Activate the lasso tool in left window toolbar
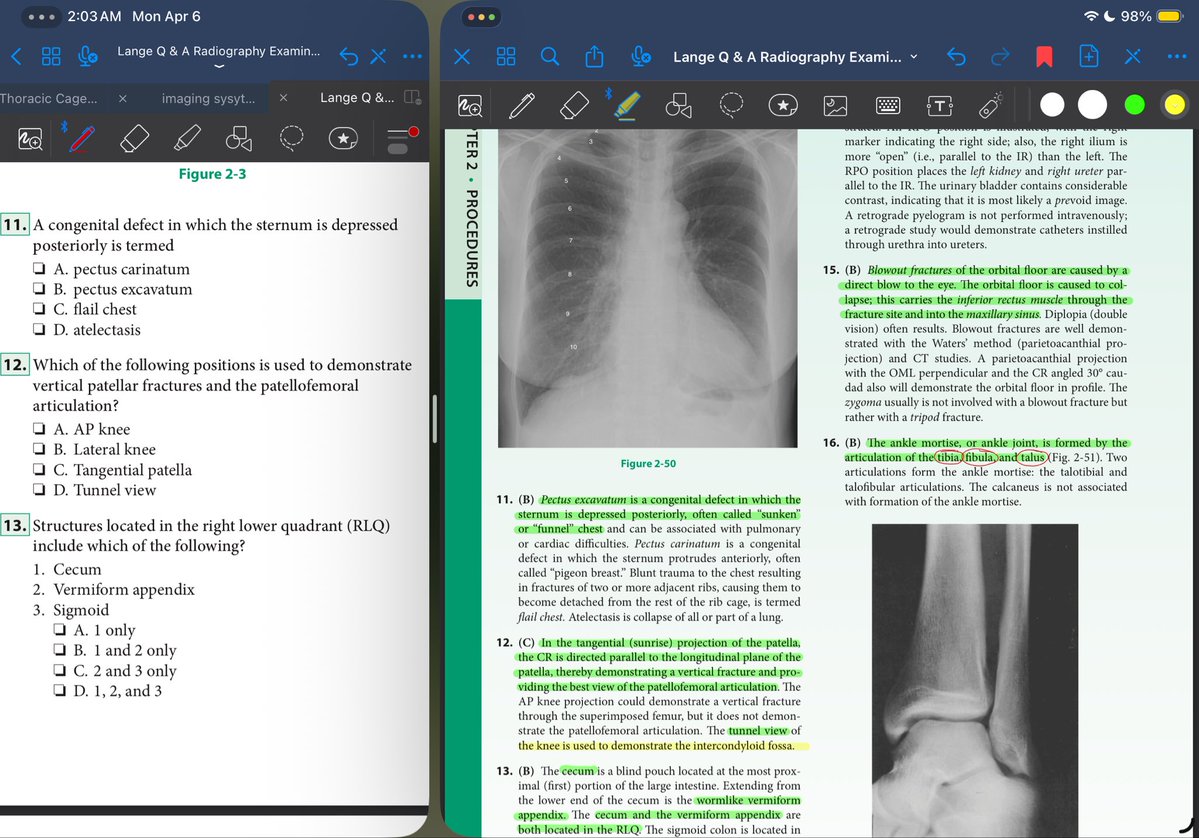The image size is (1199, 838). tap(291, 138)
